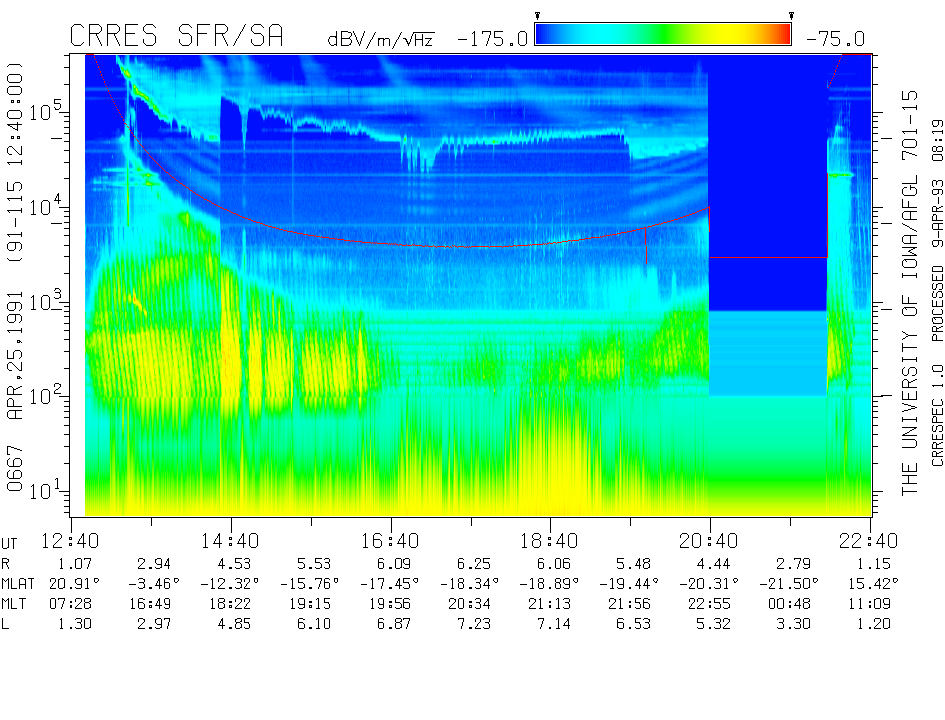Image resolution: width=945 pixels, height=720 pixels.
Task: Click the L value 7.23
Action: tap(471, 624)
